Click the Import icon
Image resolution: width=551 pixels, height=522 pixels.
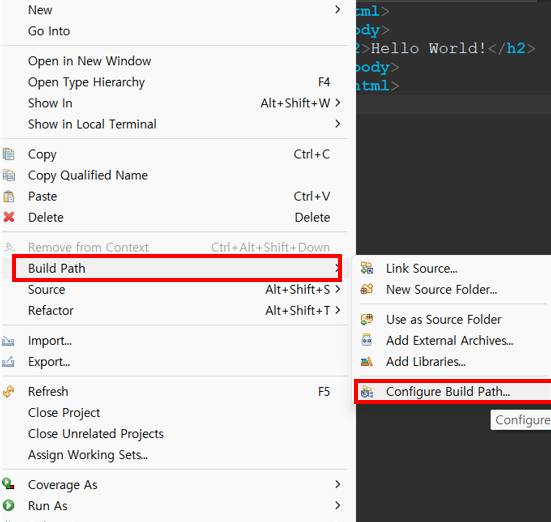[8, 341]
